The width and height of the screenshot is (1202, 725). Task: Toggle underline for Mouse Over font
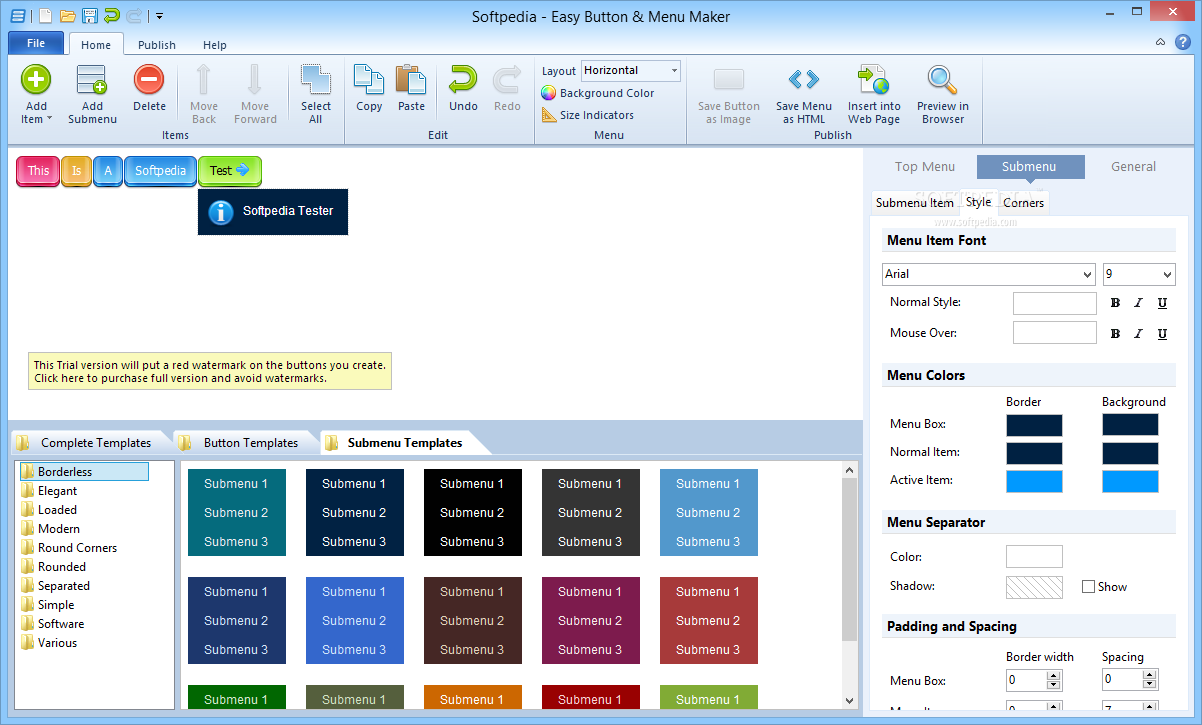1162,334
